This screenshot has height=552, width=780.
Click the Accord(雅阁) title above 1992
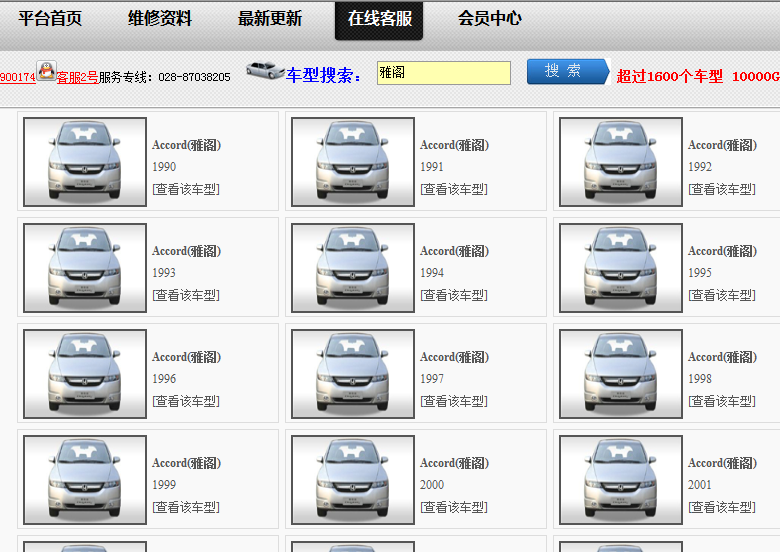tap(722, 145)
